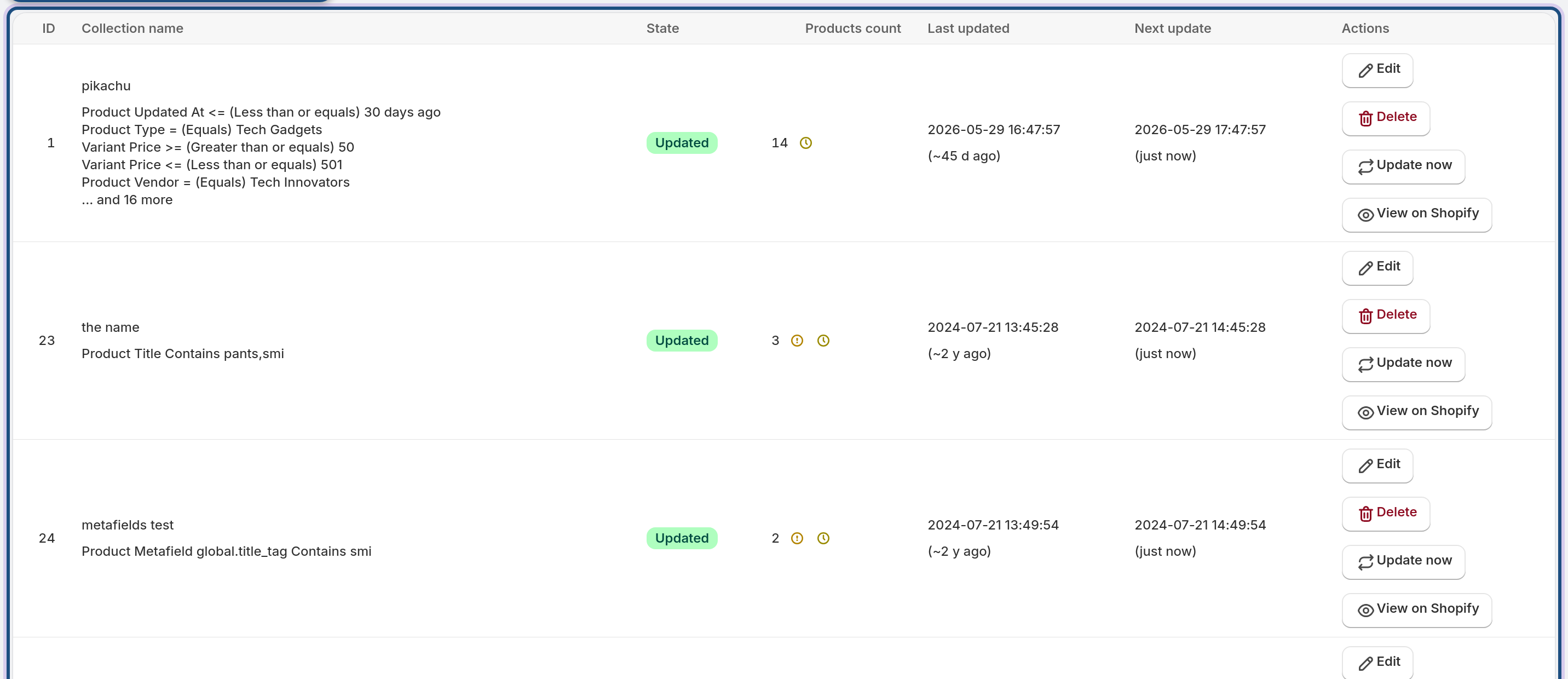Screen dimensions: 1568x679
Task: Delete the collection called 'the name'
Action: tap(1386, 316)
